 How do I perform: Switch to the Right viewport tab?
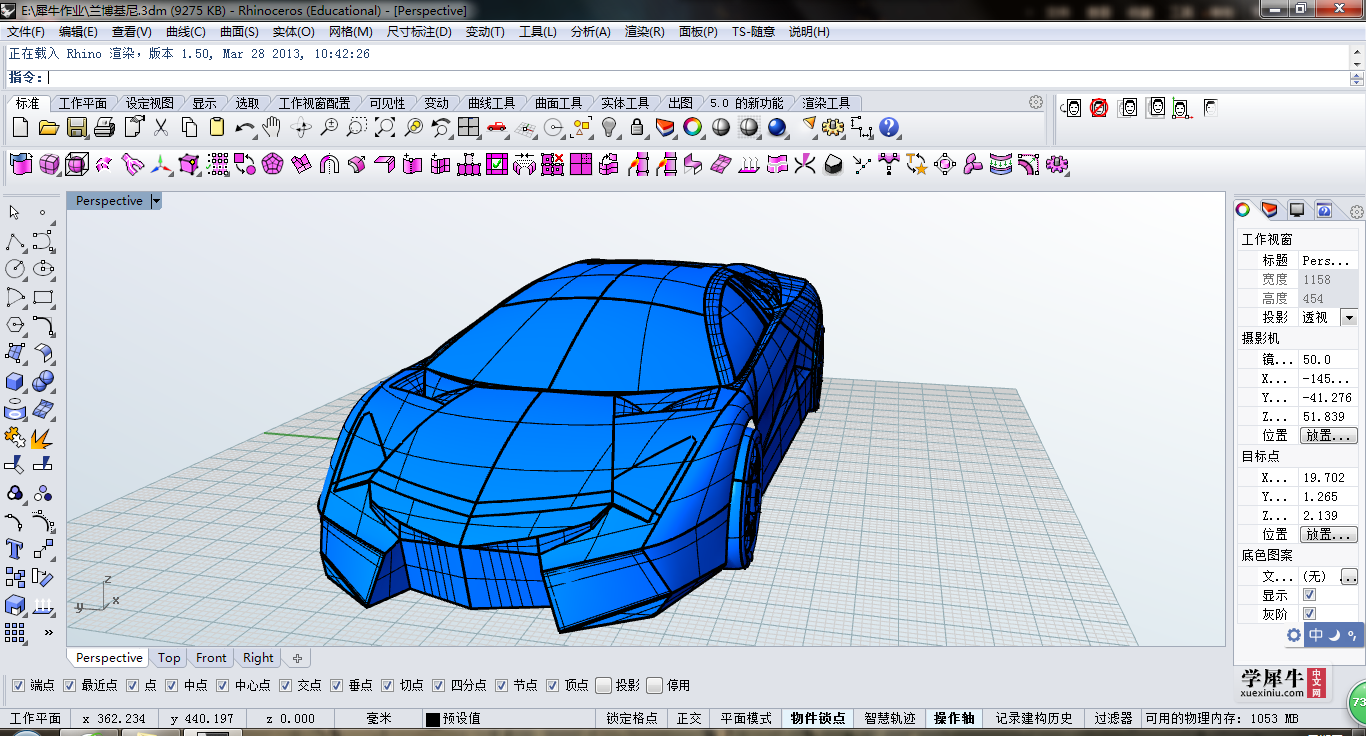tap(258, 658)
